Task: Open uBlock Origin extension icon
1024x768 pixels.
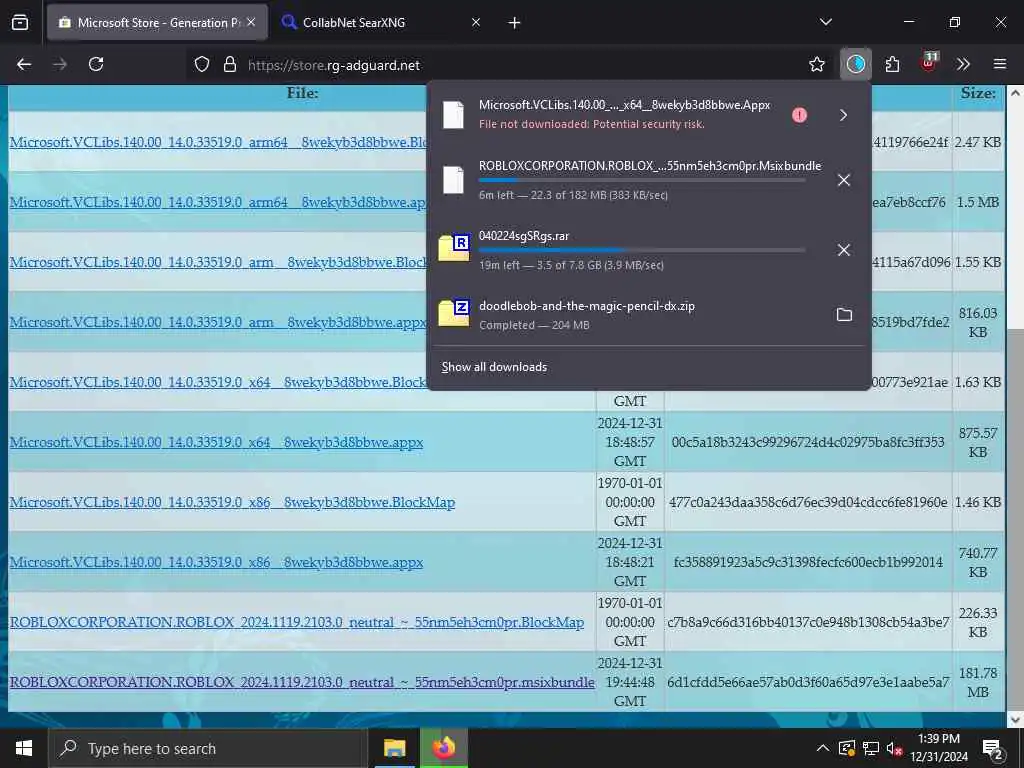Action: [929, 63]
